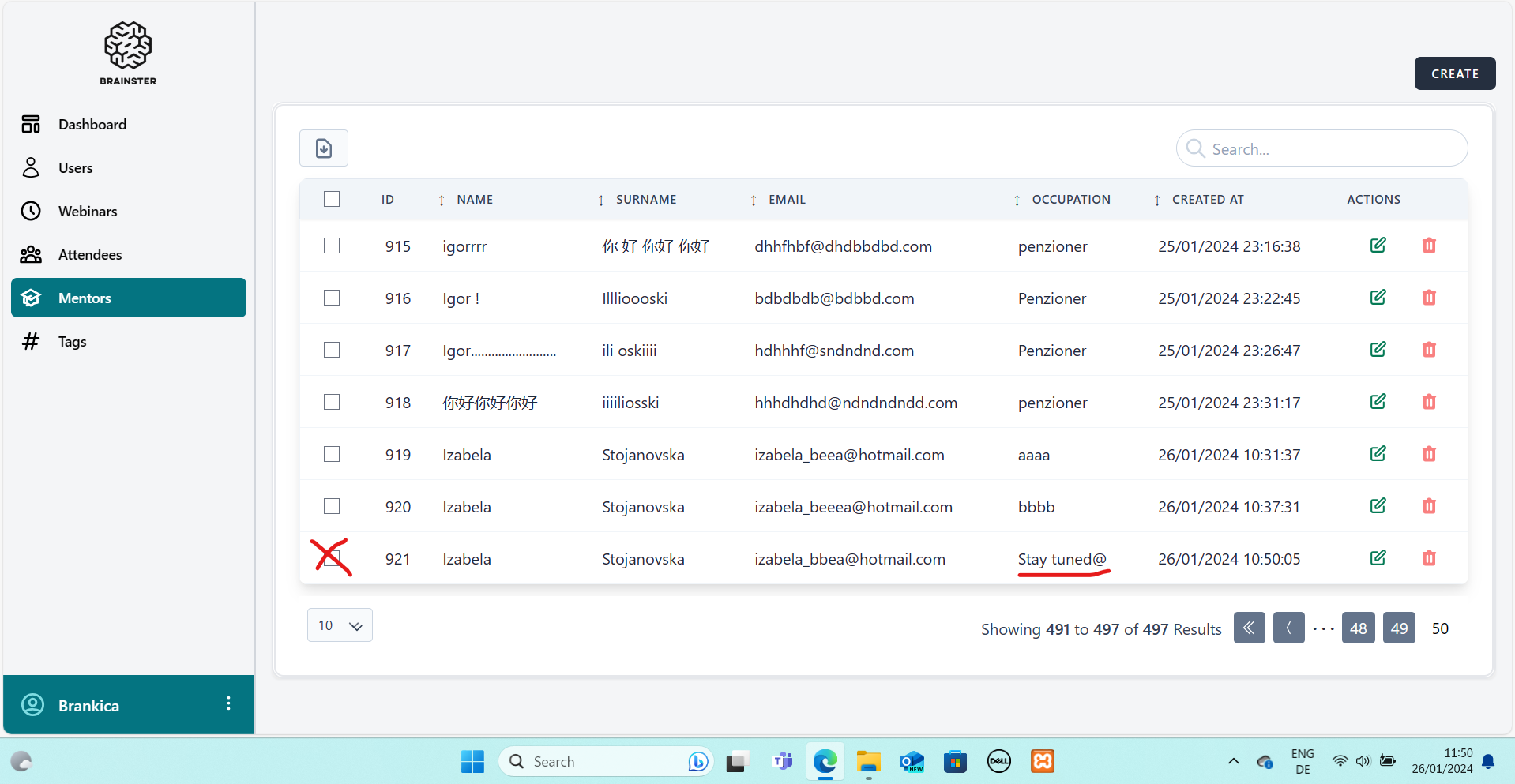Edit mentor row with ID 915
This screenshot has height=784, width=1515.
click(1378, 246)
